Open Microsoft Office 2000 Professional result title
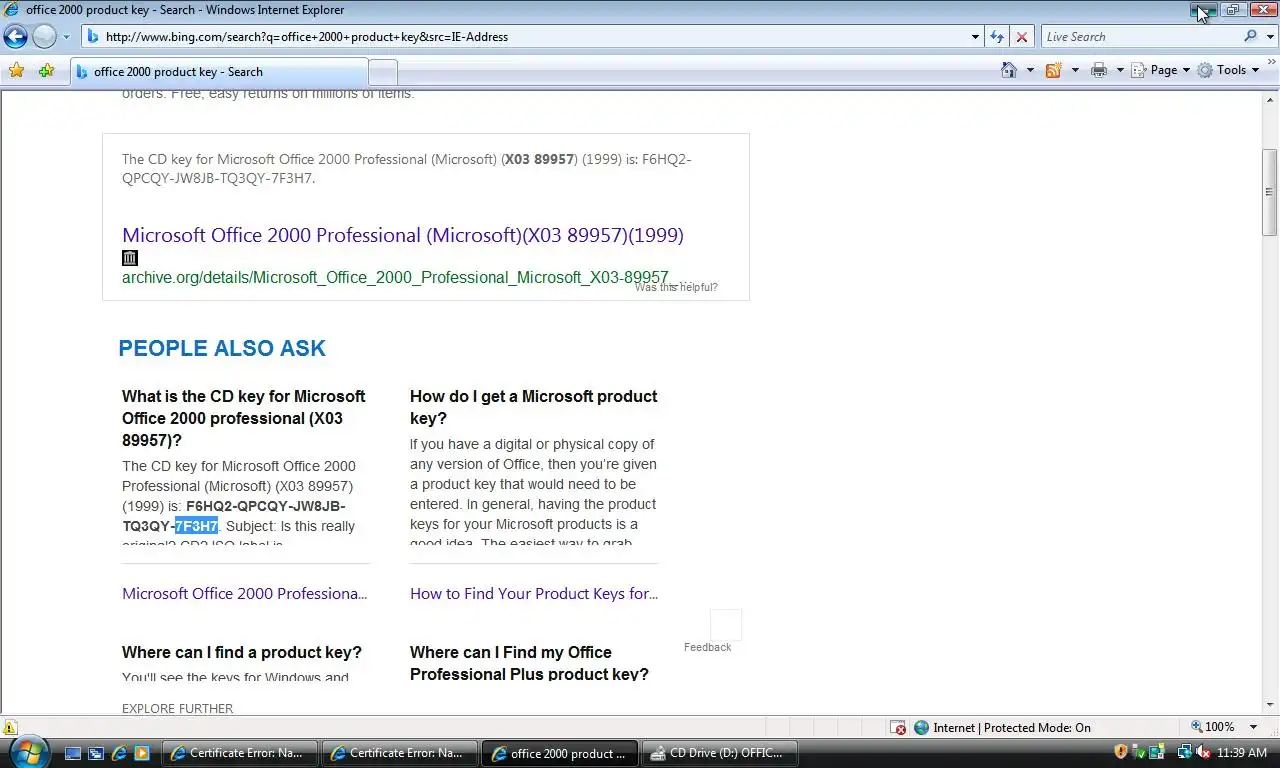 [x=403, y=235]
